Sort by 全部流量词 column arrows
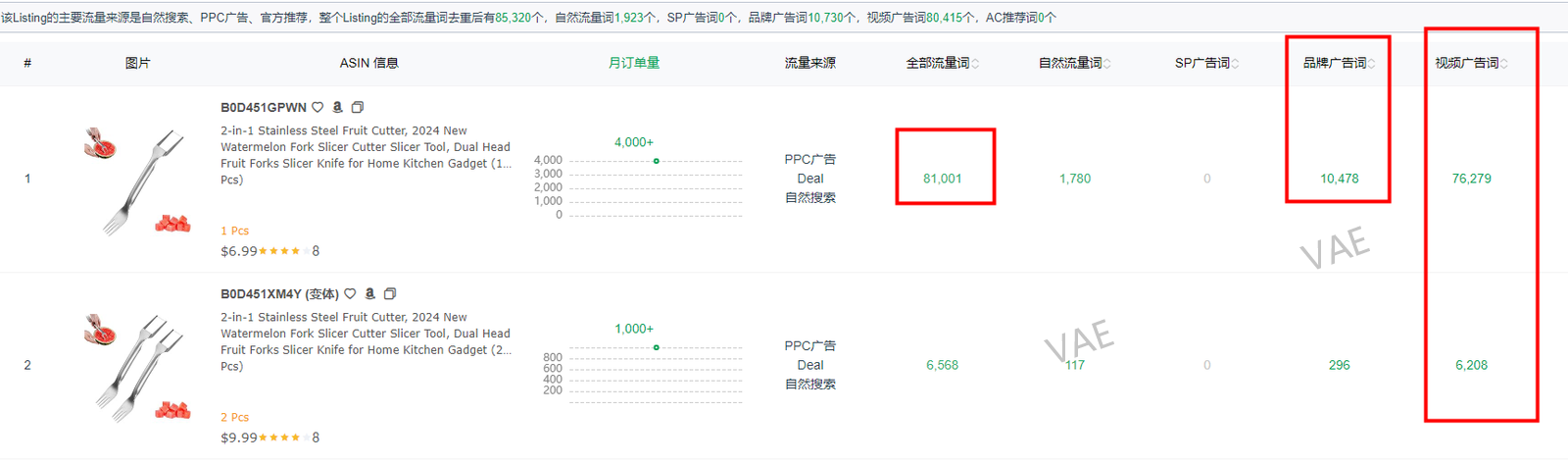The image size is (1568, 464). (975, 64)
